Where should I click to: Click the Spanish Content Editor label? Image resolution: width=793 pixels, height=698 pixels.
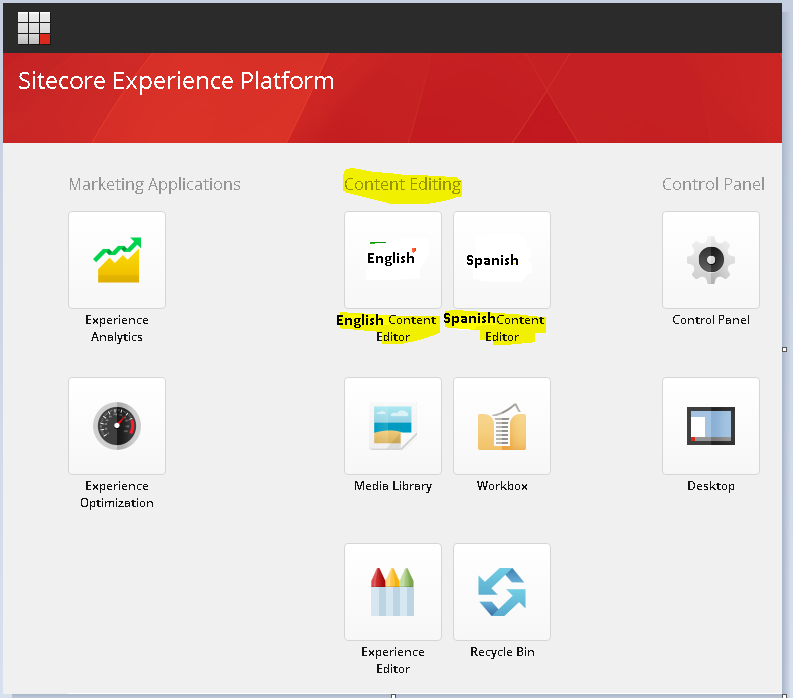pyautogui.click(x=494, y=328)
